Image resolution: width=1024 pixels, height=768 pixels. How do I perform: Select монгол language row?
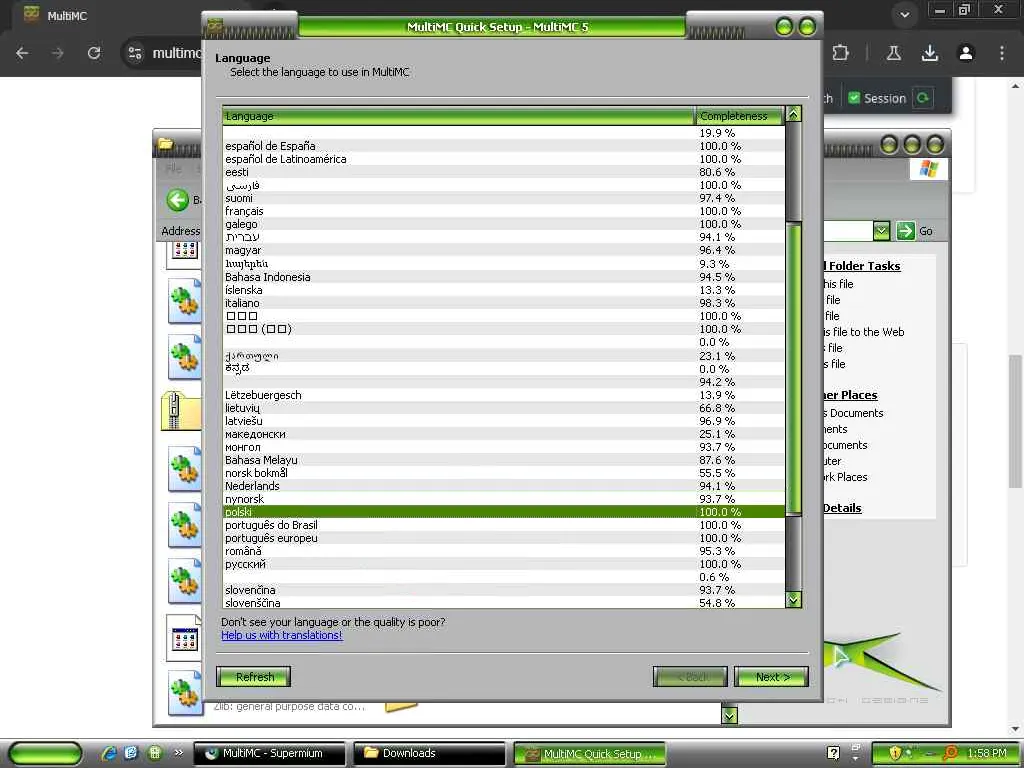coord(504,447)
